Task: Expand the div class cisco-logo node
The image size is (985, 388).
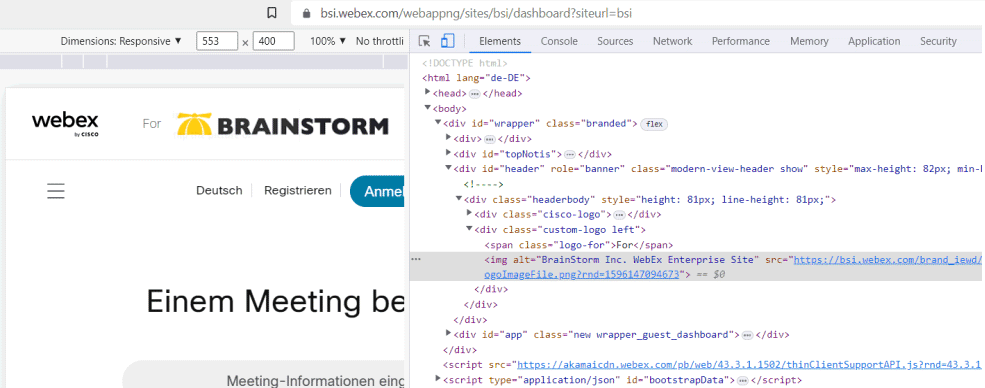Action: point(469,213)
